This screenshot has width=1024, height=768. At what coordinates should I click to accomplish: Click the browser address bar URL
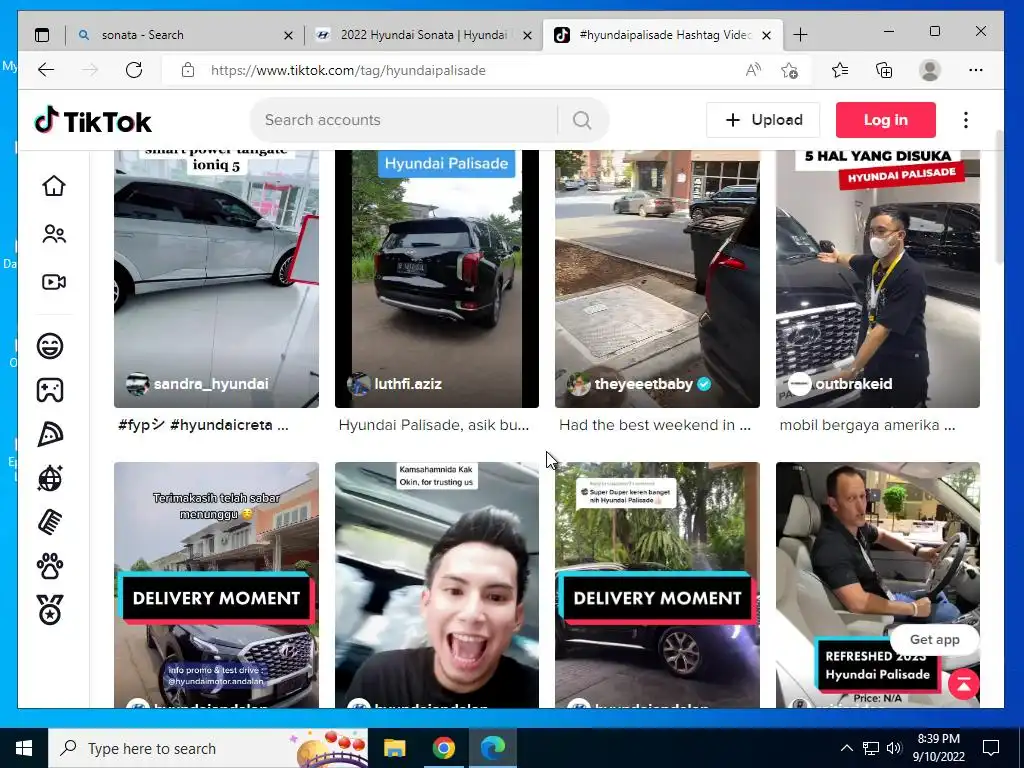point(348,70)
